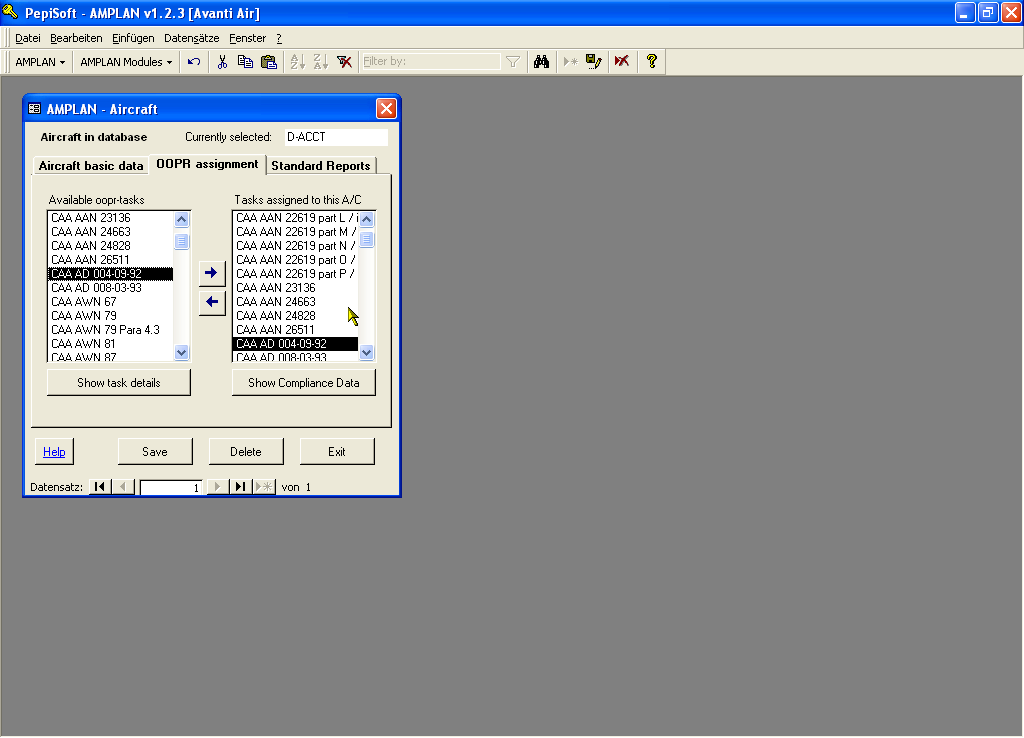Jump to last record navigation button
The height and width of the screenshot is (738, 1024).
click(x=240, y=487)
